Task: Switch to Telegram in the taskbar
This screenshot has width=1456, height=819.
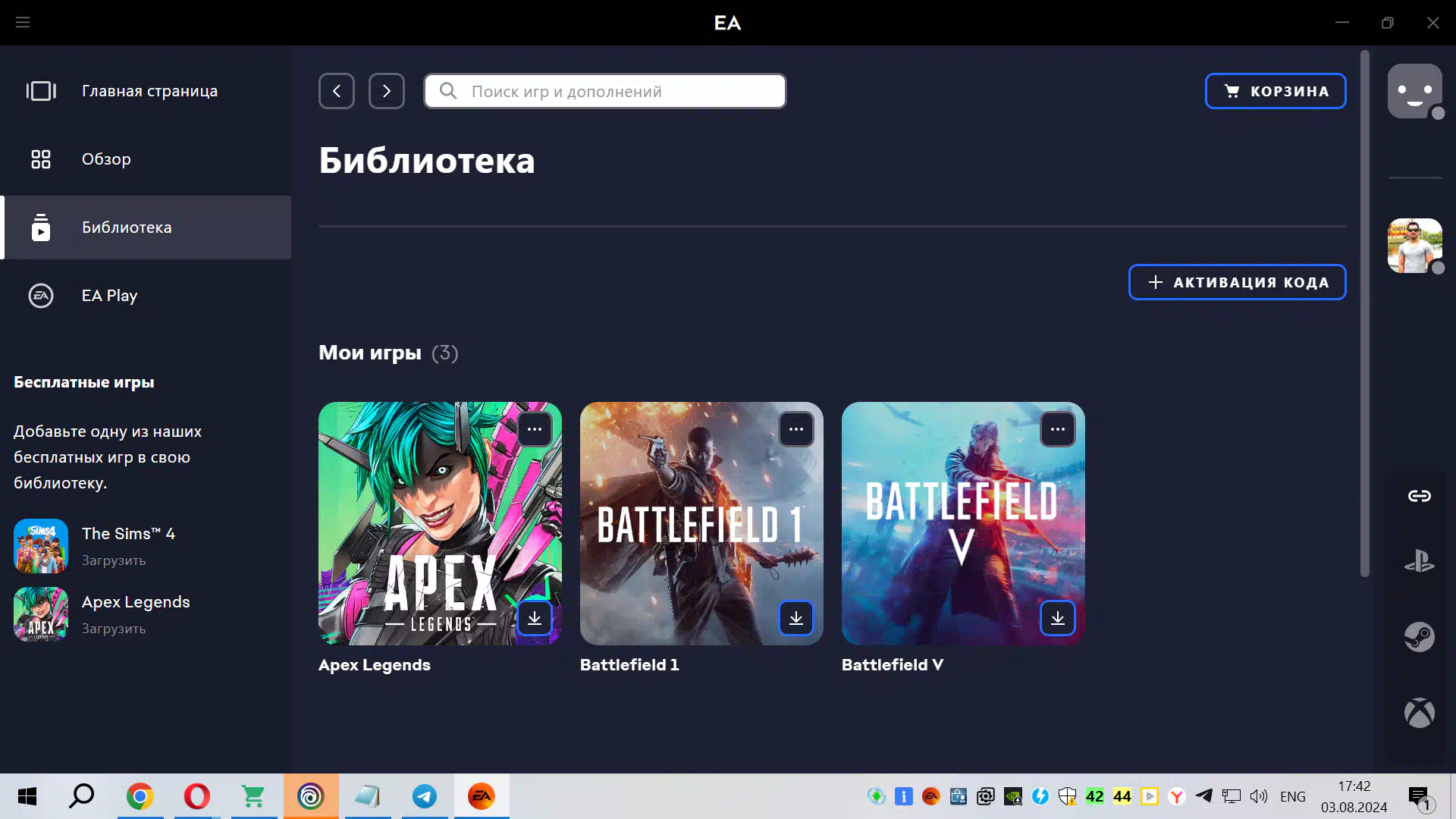Action: (x=425, y=796)
